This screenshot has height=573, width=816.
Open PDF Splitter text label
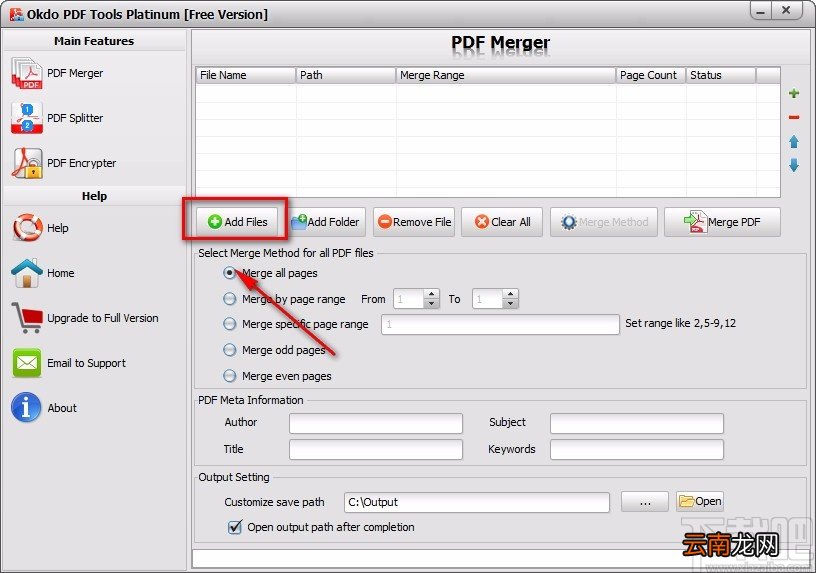75,118
